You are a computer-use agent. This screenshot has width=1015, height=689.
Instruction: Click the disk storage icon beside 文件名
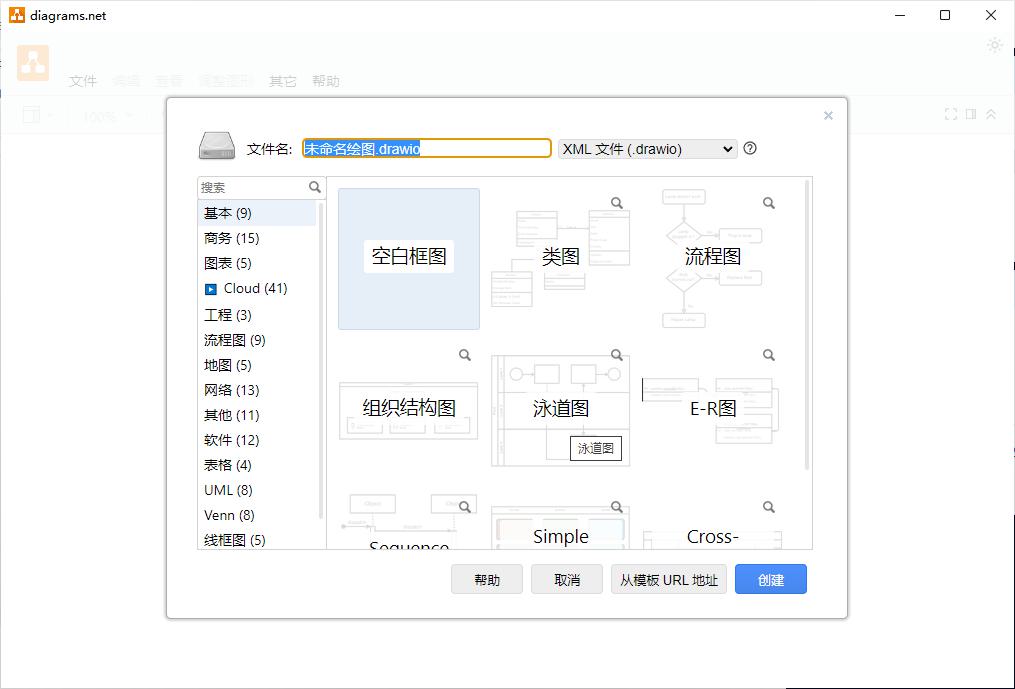[216, 146]
